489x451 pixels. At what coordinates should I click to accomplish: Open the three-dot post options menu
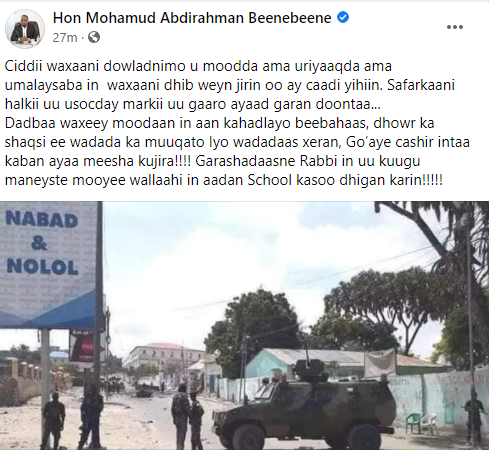pos(455,27)
